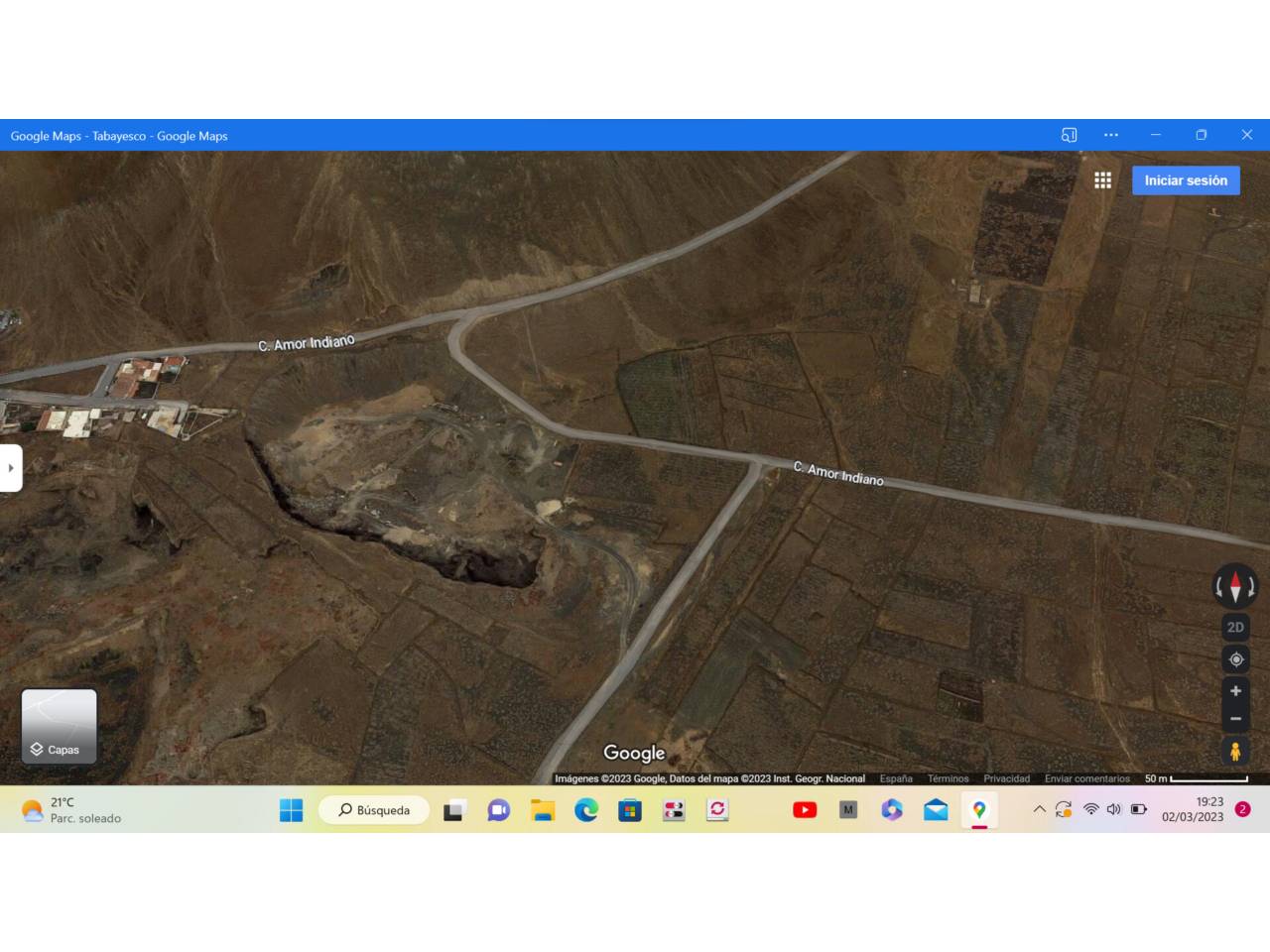
Task: Open the Mail app from taskbar
Action: tap(936, 810)
